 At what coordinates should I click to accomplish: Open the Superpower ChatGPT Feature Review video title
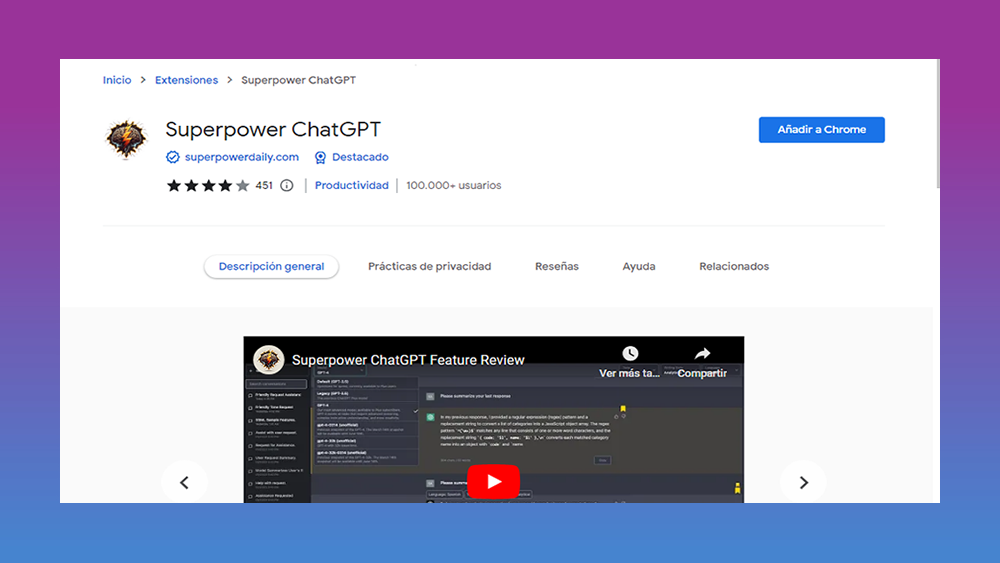(408, 360)
